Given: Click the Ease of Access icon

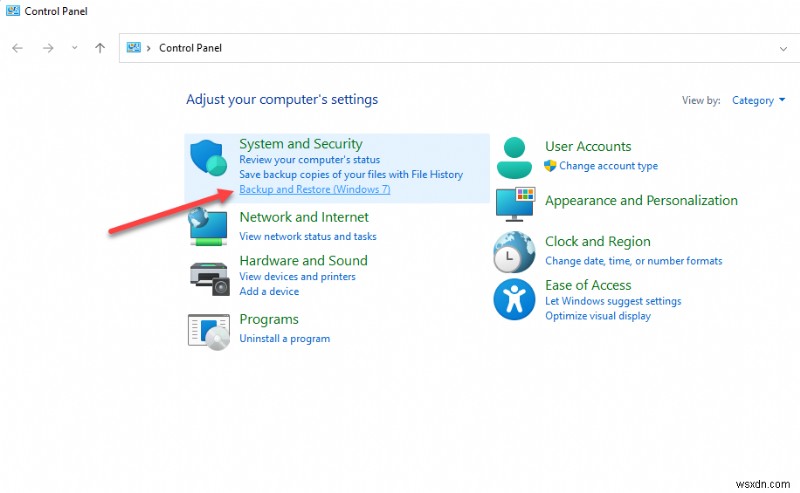Looking at the screenshot, I should (x=514, y=299).
